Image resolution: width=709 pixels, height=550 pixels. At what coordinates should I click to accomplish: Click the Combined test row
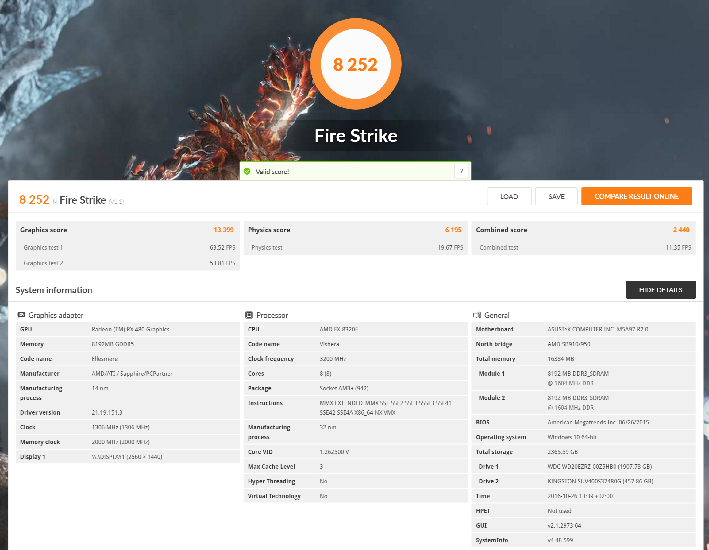coord(583,247)
